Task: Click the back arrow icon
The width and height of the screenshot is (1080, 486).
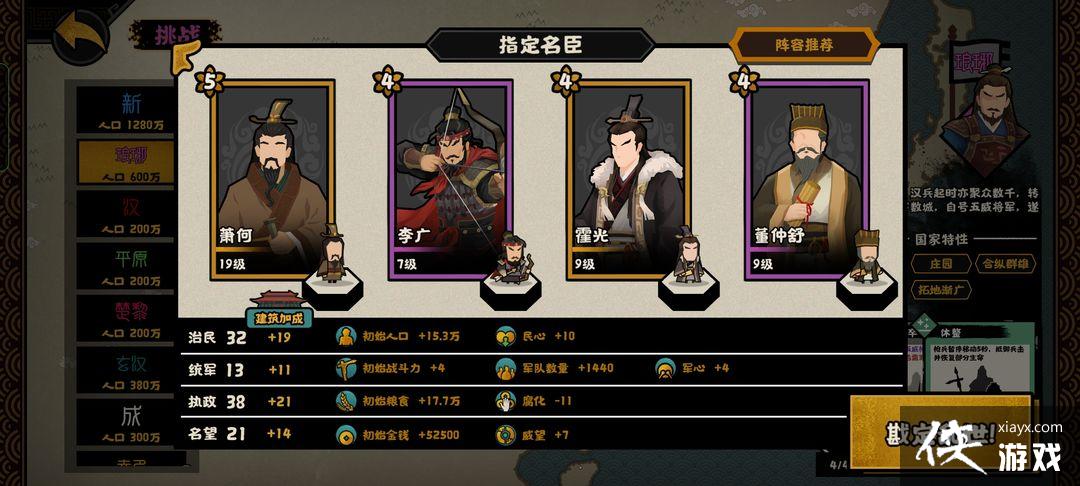Action: [x=81, y=34]
